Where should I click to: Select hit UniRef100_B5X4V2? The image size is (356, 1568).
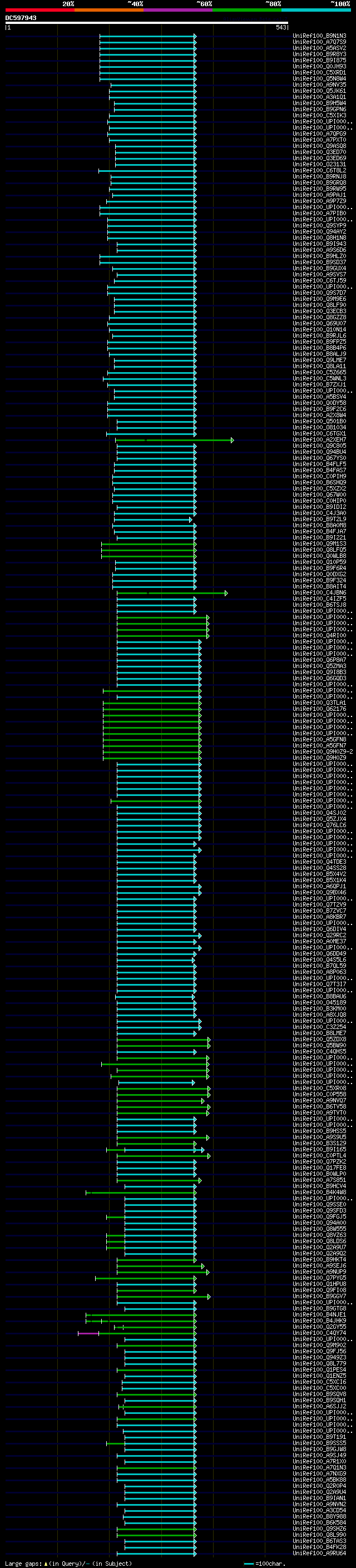pos(319,874)
